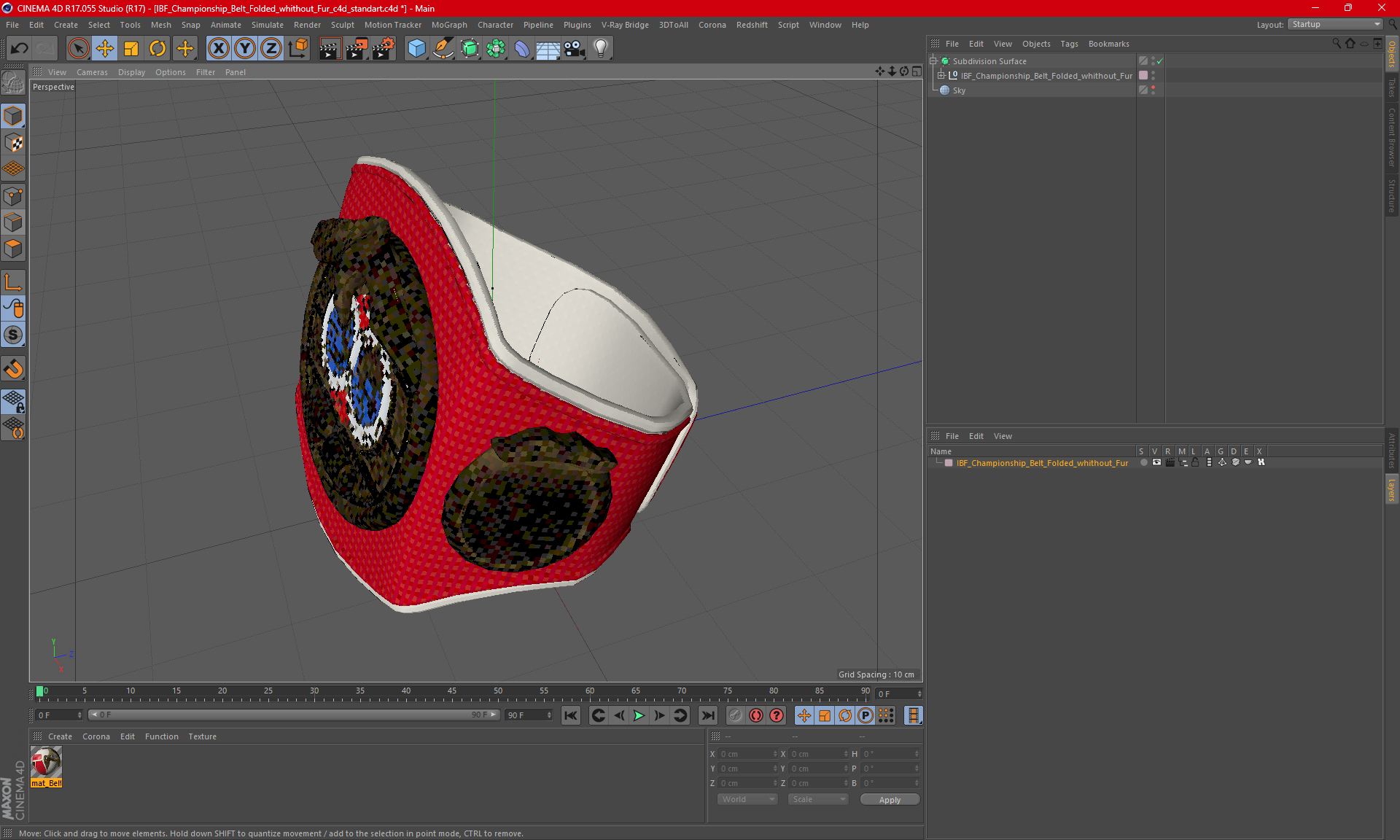The height and width of the screenshot is (840, 1400).
Task: Click the coordinate system icon
Action: point(297,48)
